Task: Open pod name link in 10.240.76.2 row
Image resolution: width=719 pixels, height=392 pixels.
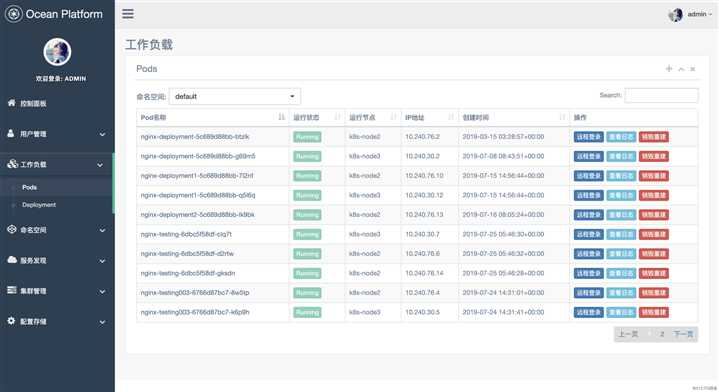Action: pos(195,137)
